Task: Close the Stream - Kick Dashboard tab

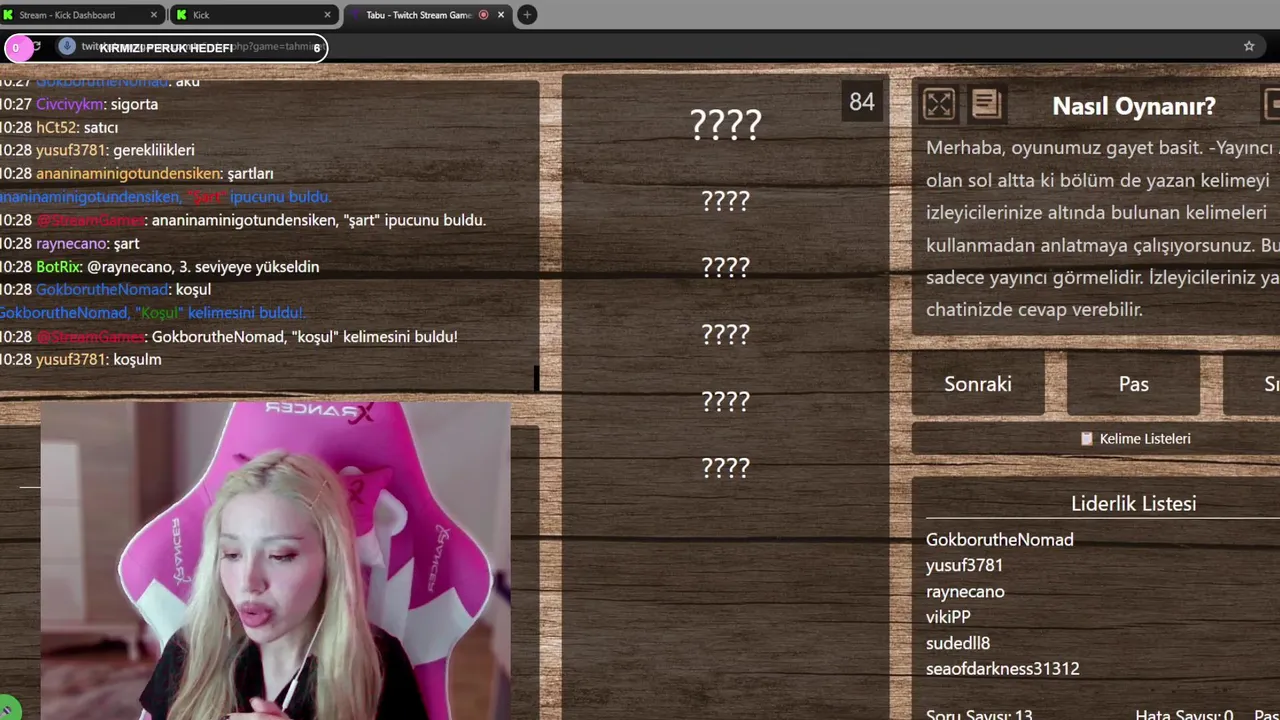Action: tap(154, 15)
